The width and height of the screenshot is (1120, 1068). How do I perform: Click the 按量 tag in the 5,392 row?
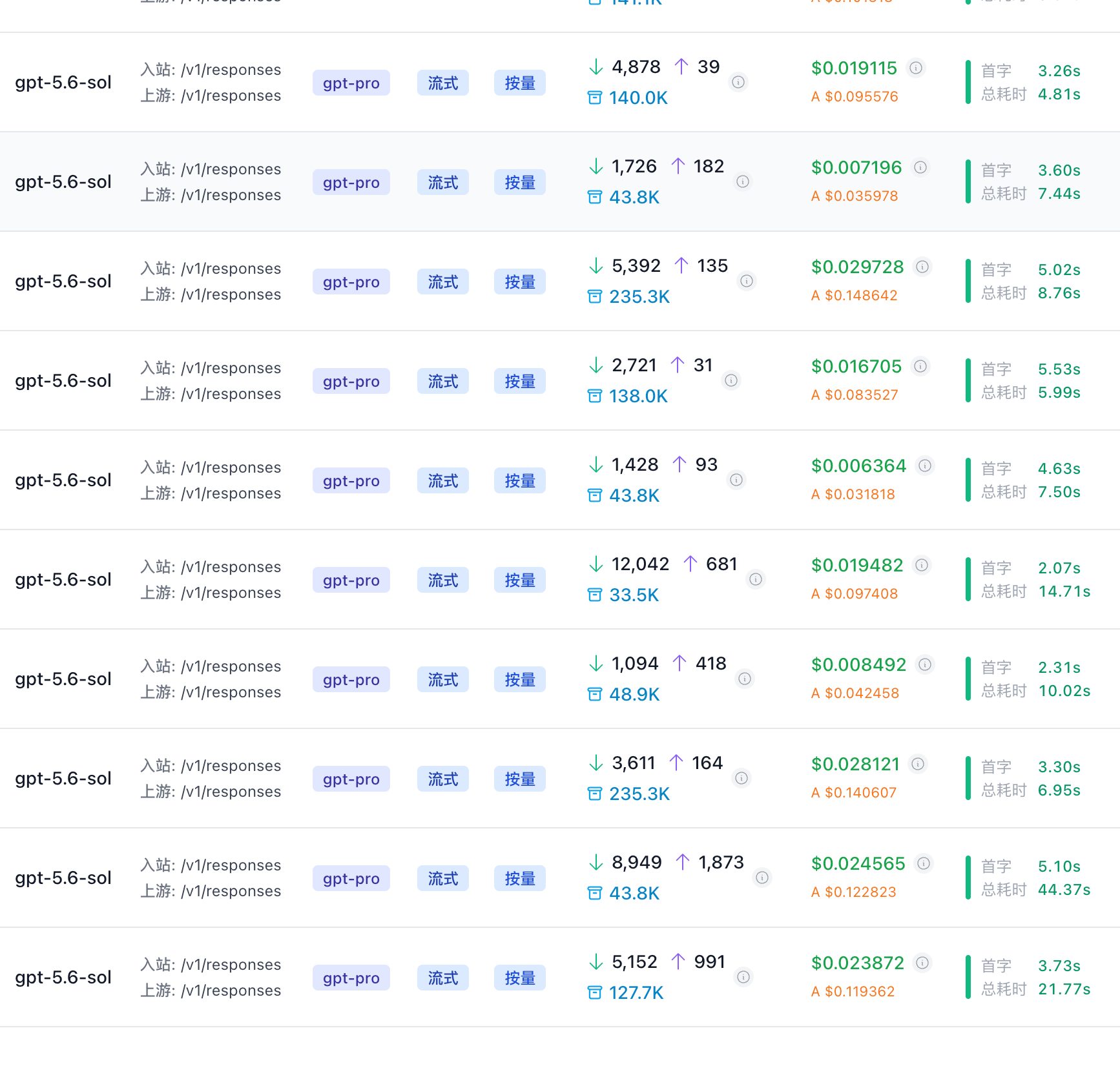pyautogui.click(x=520, y=282)
